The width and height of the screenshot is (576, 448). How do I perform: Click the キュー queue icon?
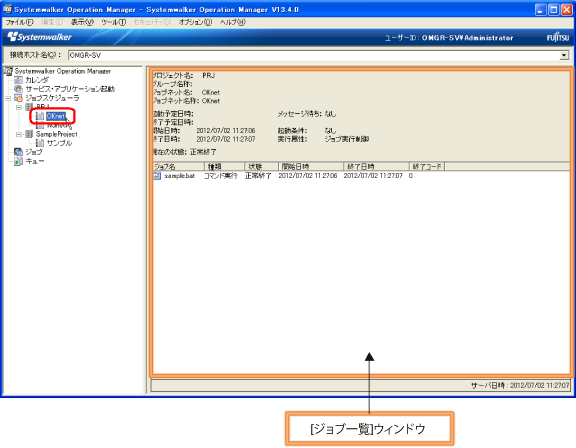pyautogui.click(x=18, y=161)
